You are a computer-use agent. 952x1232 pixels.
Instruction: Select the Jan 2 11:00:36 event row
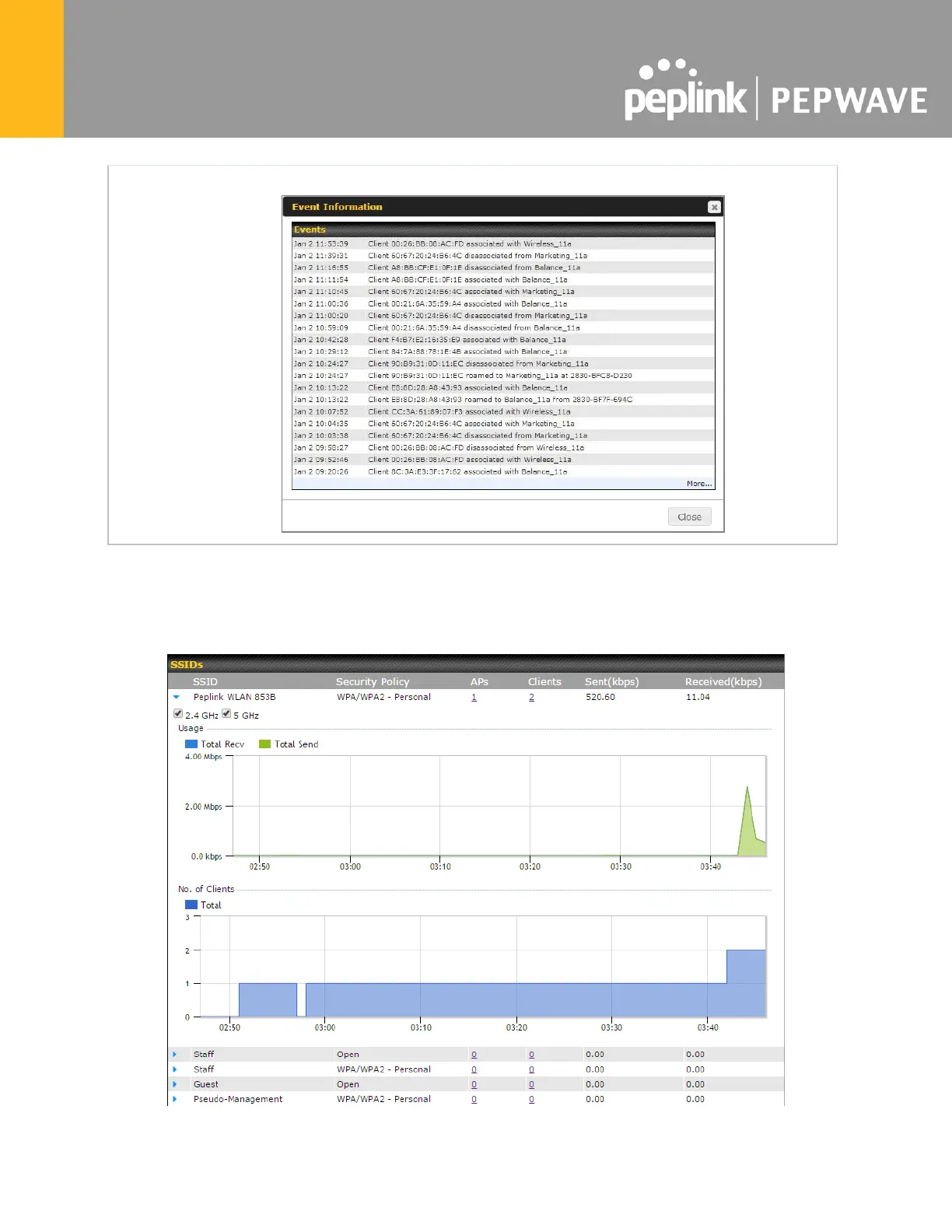(x=503, y=303)
